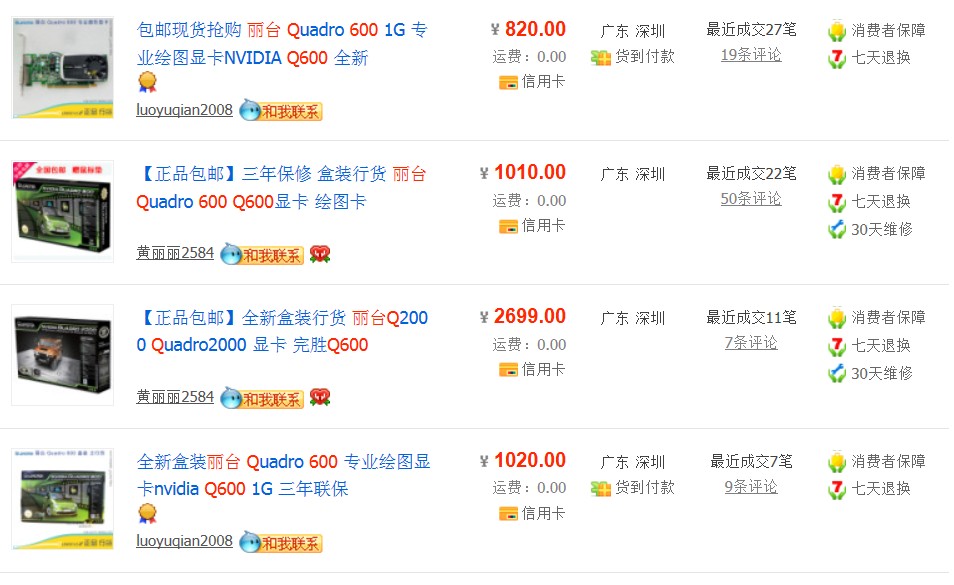Open the 50条评论 reviews link
954x585 pixels.
click(x=751, y=199)
